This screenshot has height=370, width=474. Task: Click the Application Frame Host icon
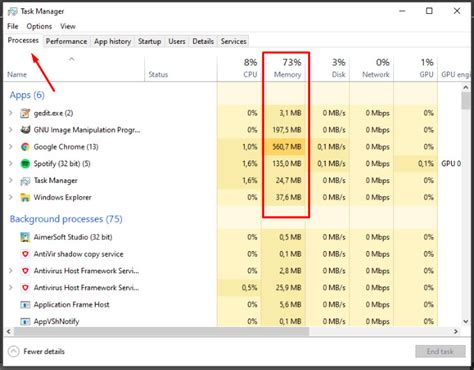point(25,305)
